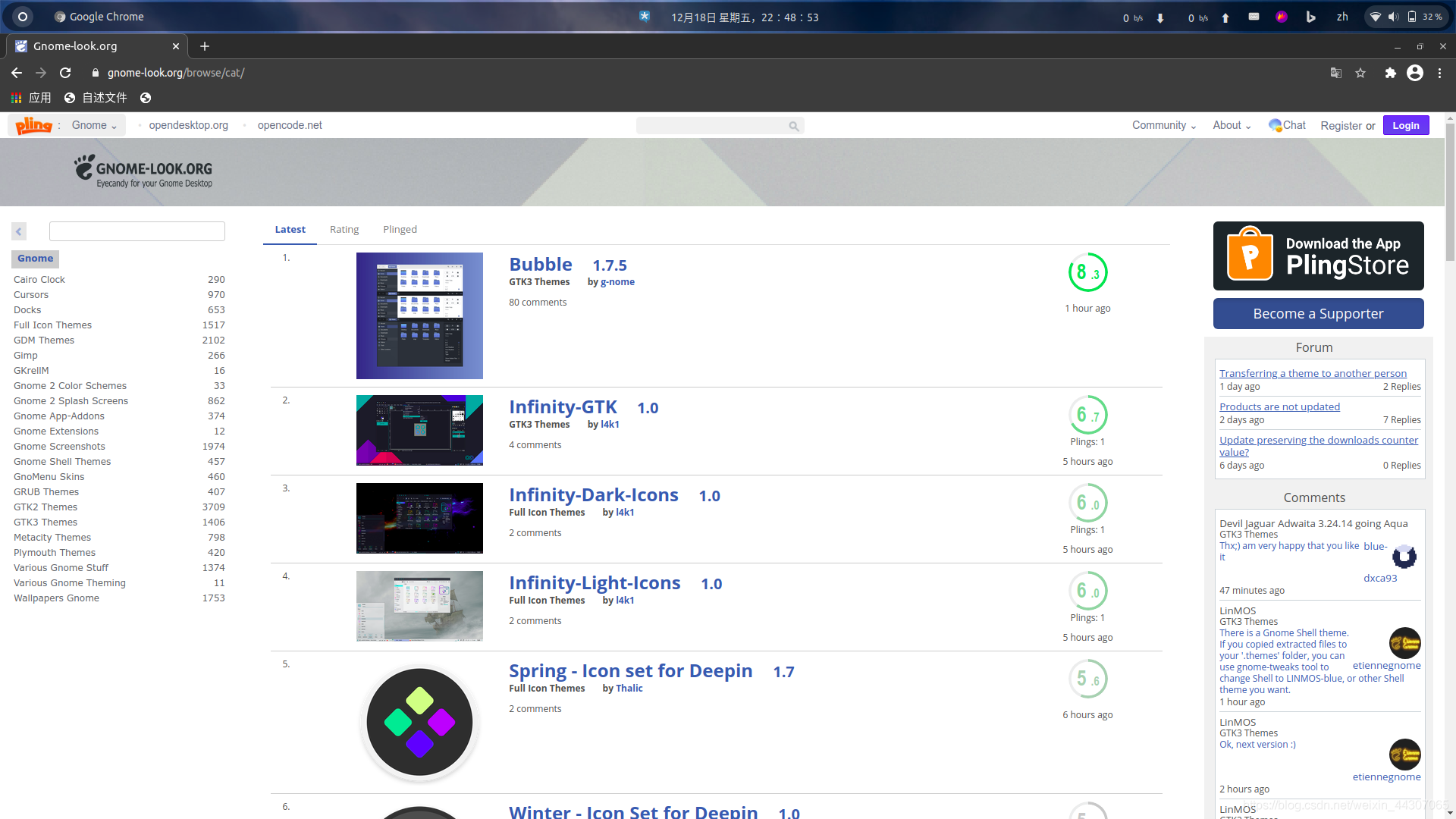Image resolution: width=1456 pixels, height=819 pixels.
Task: Open the Infinity-Dark-Icons title link
Action: [594, 495]
